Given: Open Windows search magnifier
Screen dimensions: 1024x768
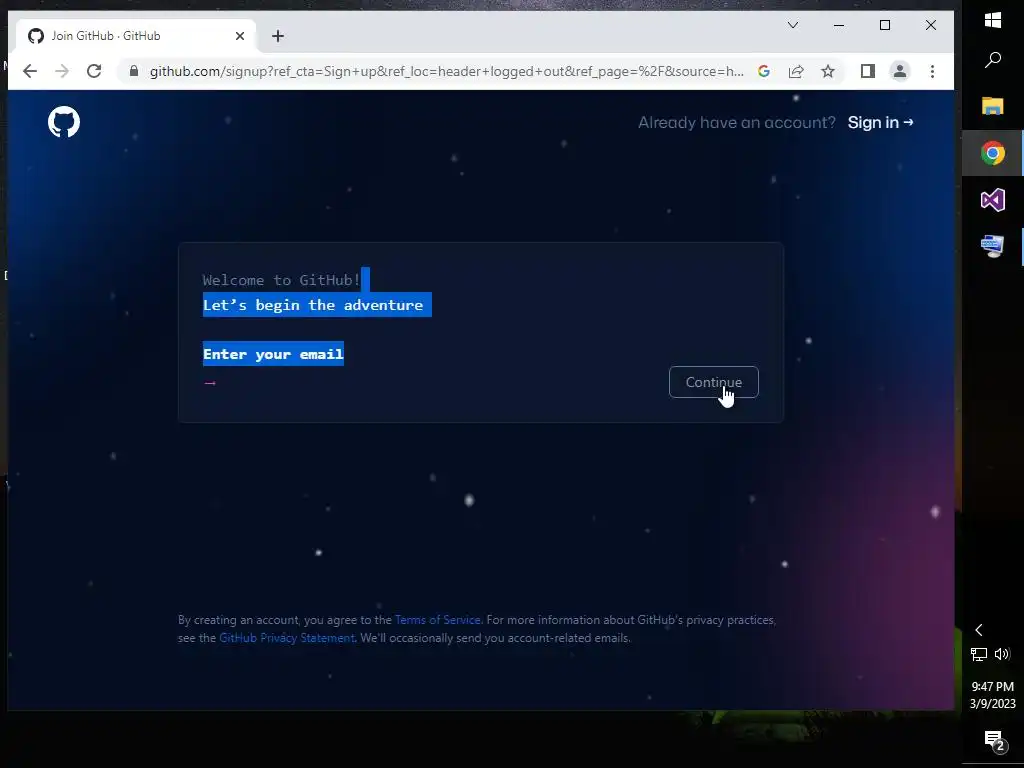Looking at the screenshot, I should pyautogui.click(x=993, y=60).
